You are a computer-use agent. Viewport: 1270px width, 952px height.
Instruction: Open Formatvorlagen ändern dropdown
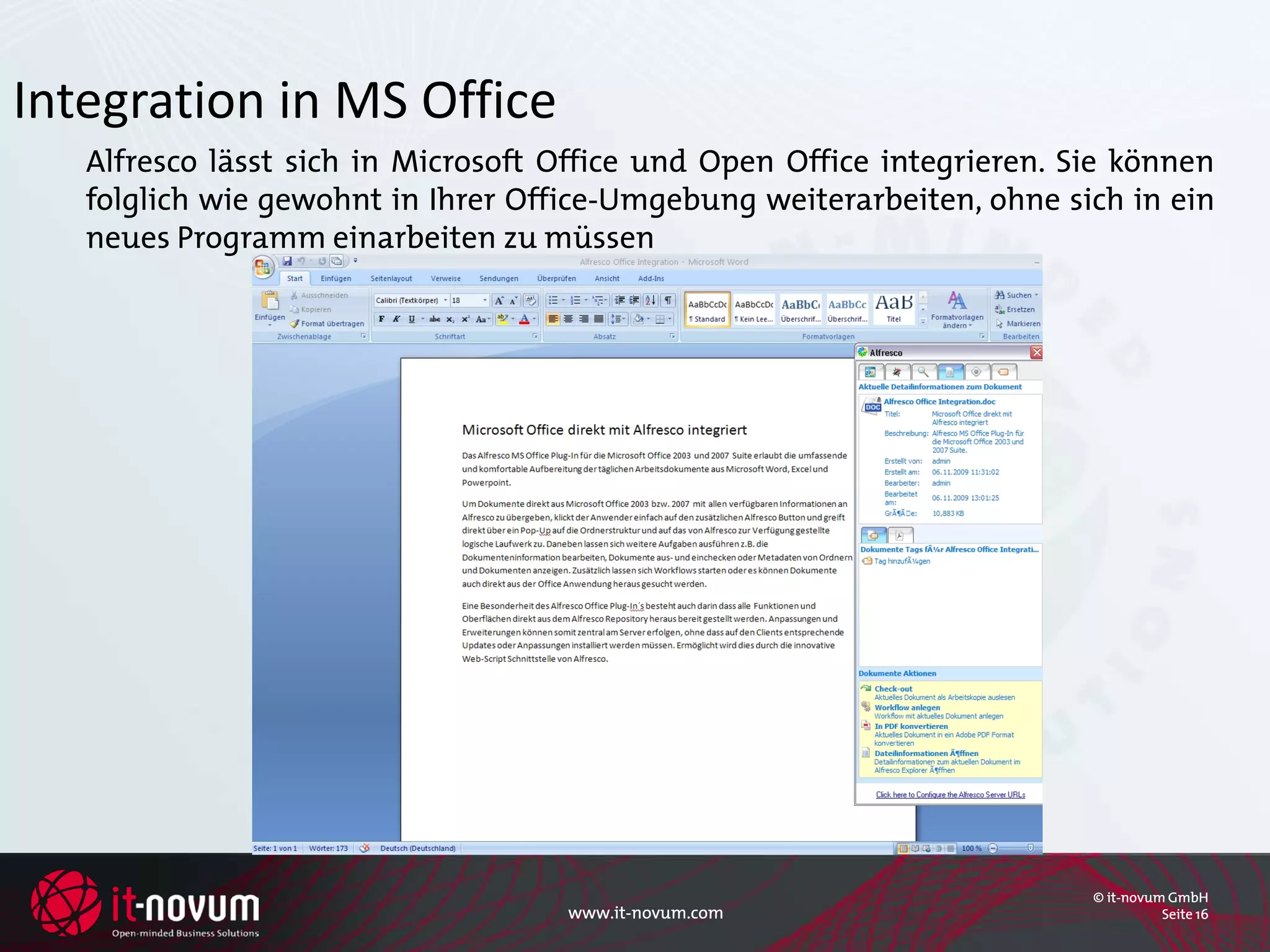click(x=957, y=310)
